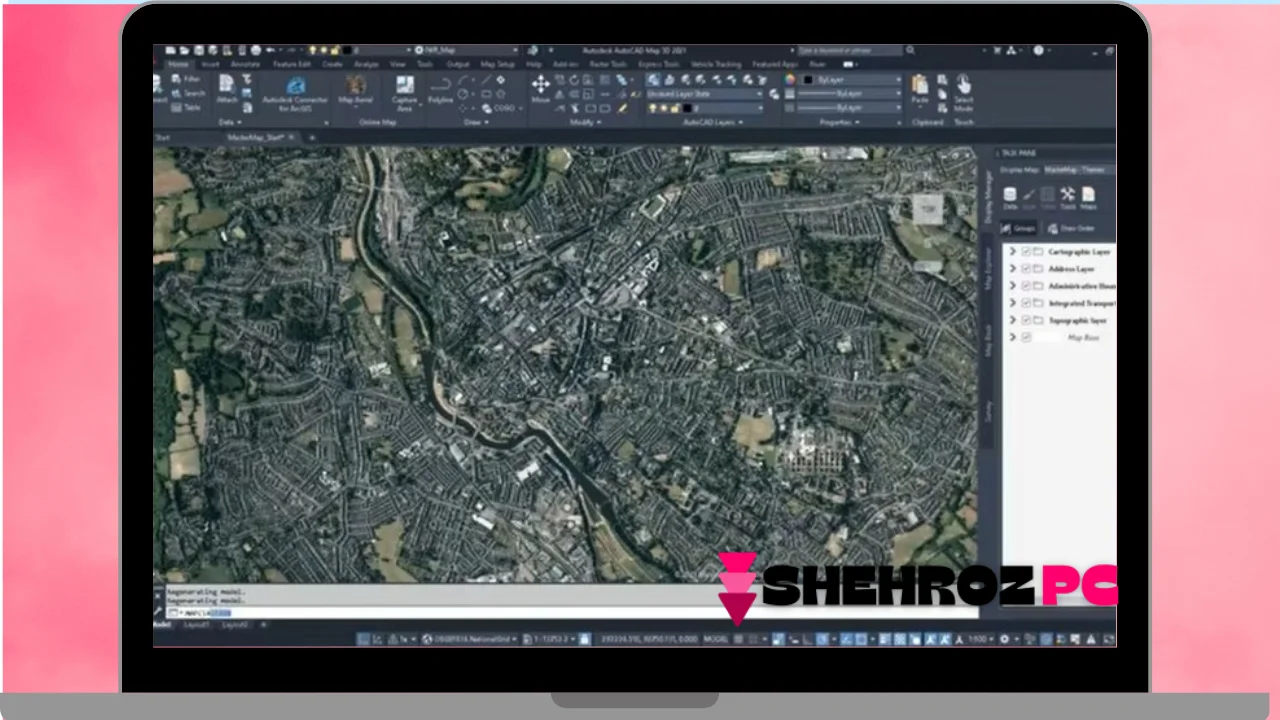Screen dimensions: 1280x720
Task: Click the Filter data icon
Action: [x=185, y=78]
